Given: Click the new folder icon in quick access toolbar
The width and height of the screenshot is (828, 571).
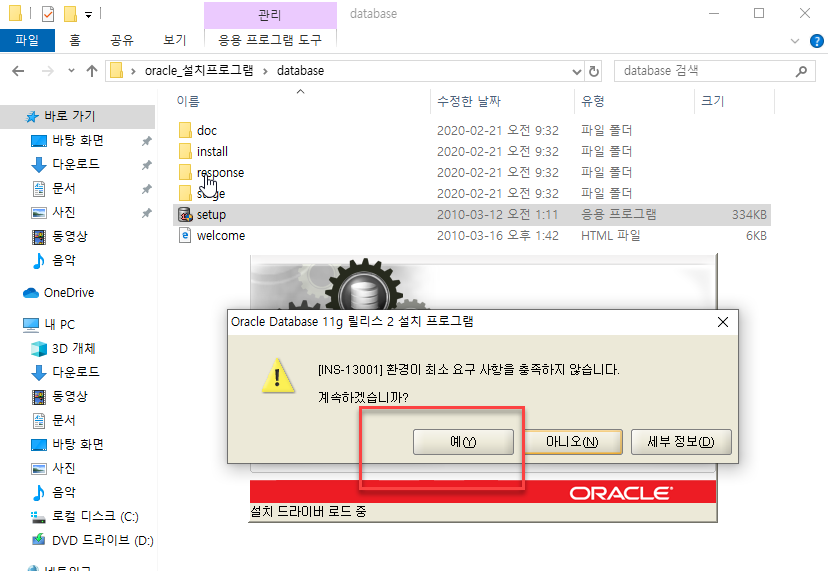Looking at the screenshot, I should tap(70, 14).
